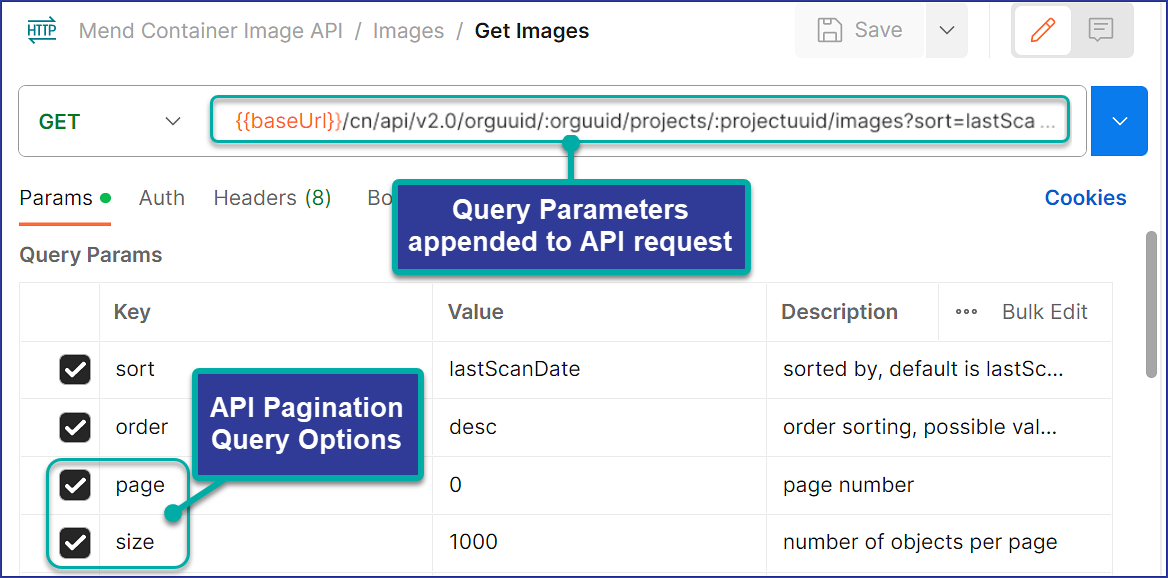The image size is (1168, 578).
Task: Uncheck the page pagination parameter
Action: click(x=75, y=485)
